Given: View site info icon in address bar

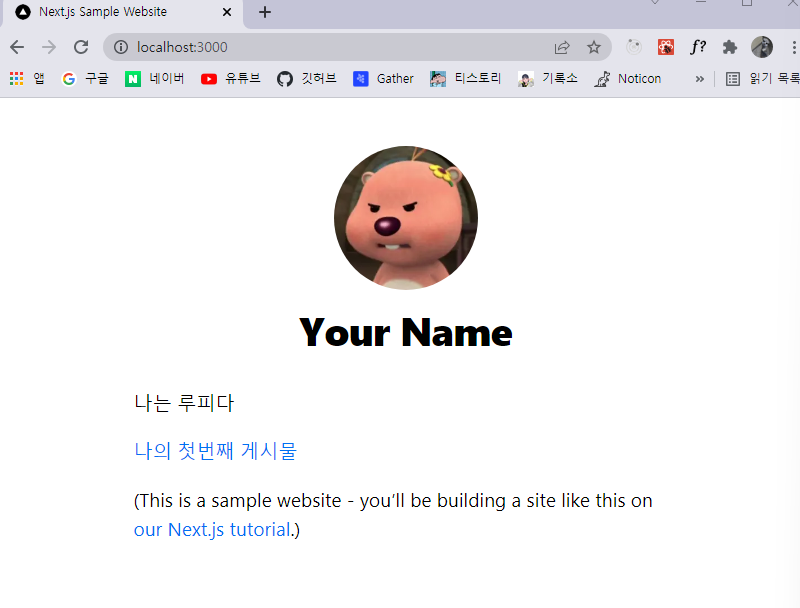Looking at the screenshot, I should (x=121, y=47).
